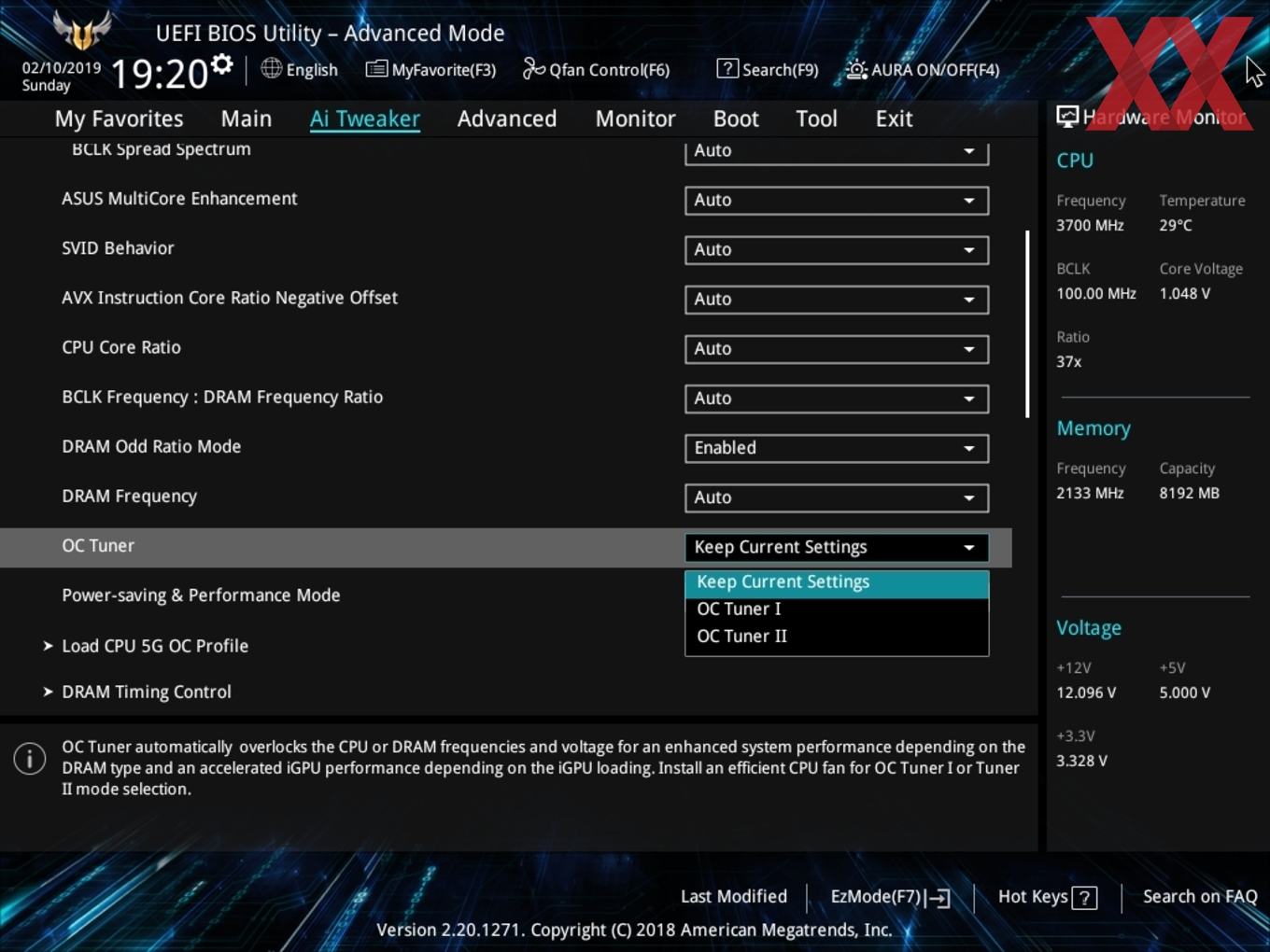This screenshot has height=952, width=1270.
Task: Click memory capacity value 8192 MB
Action: (1190, 493)
